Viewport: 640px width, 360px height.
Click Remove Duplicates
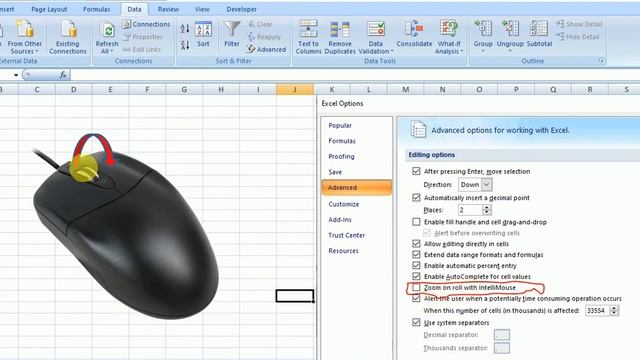coord(340,37)
